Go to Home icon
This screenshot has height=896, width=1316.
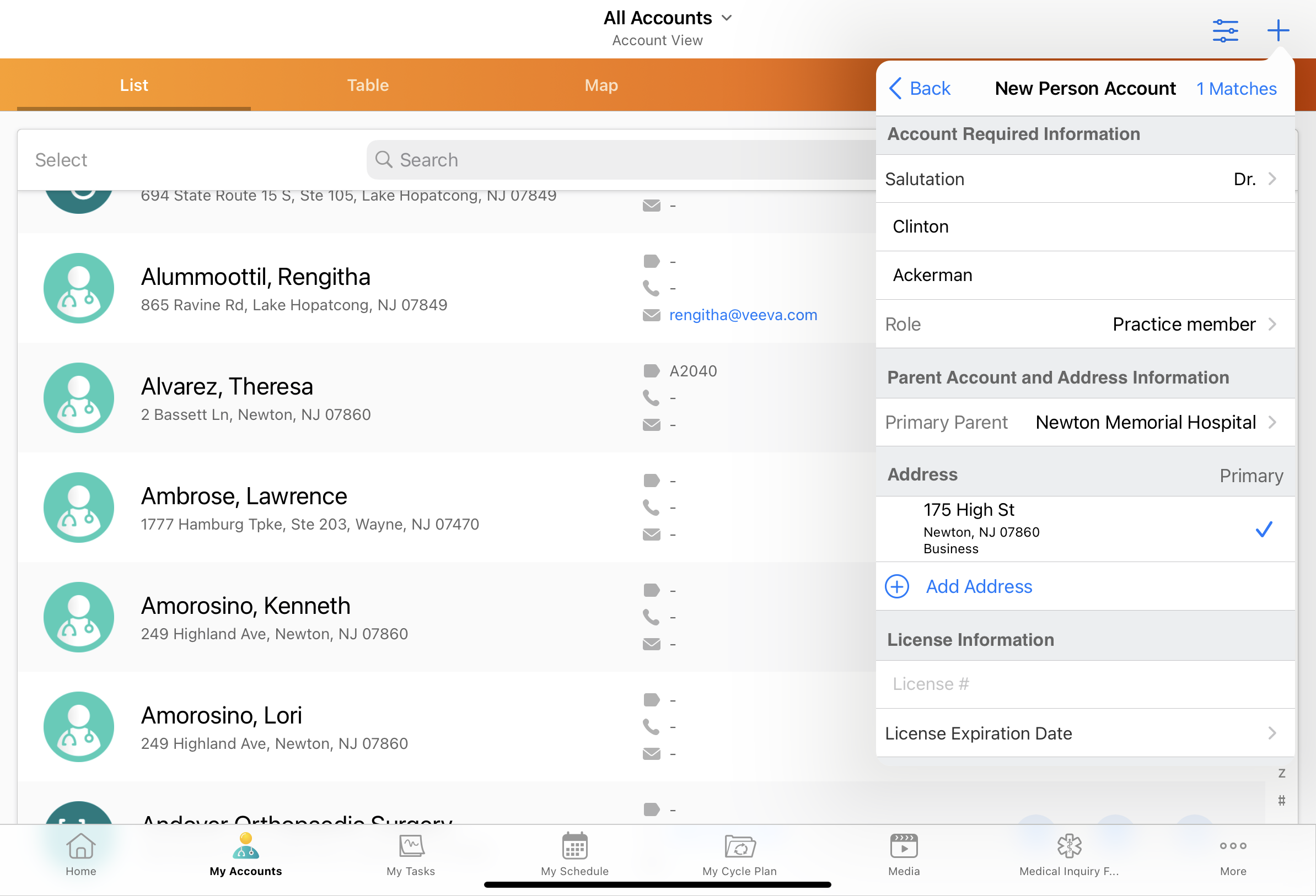click(81, 847)
